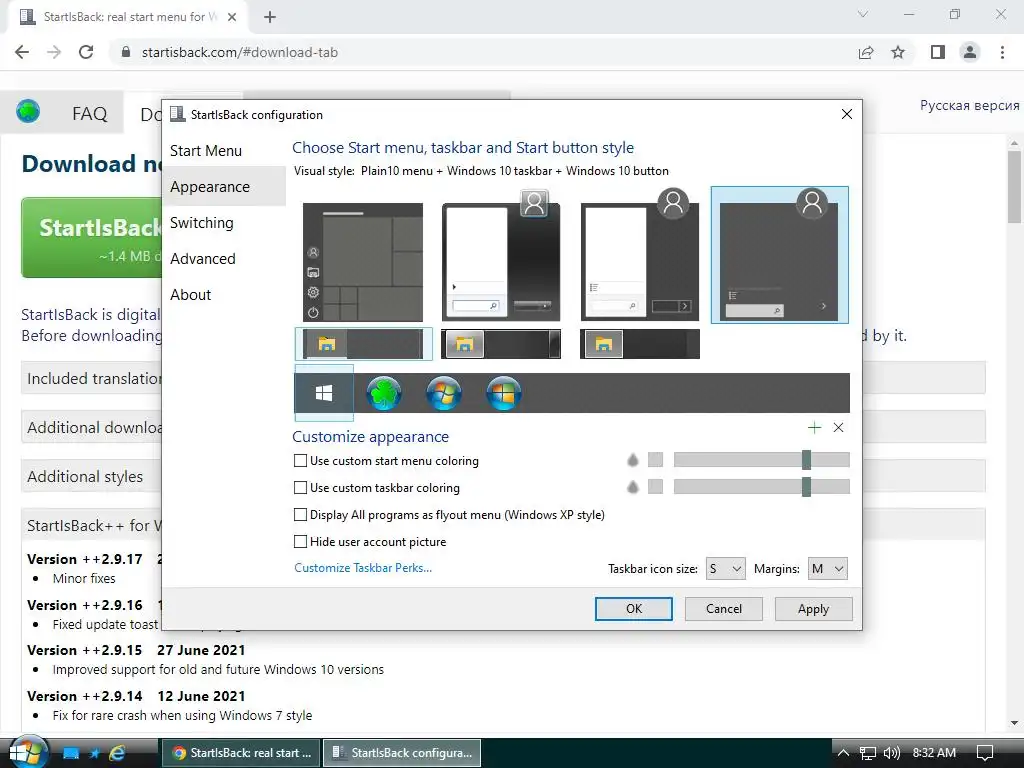Select Appearance in the sidebar
1024x768 pixels.
coord(223,187)
